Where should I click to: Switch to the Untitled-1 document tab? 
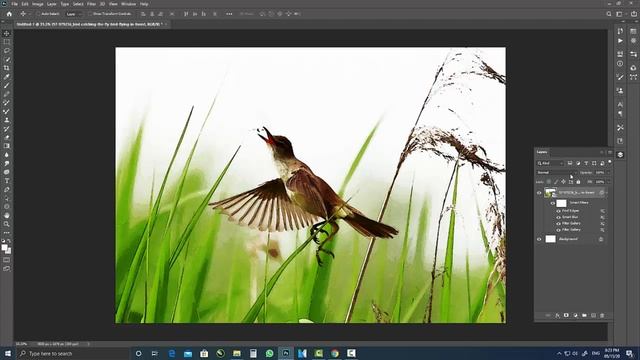click(x=89, y=24)
